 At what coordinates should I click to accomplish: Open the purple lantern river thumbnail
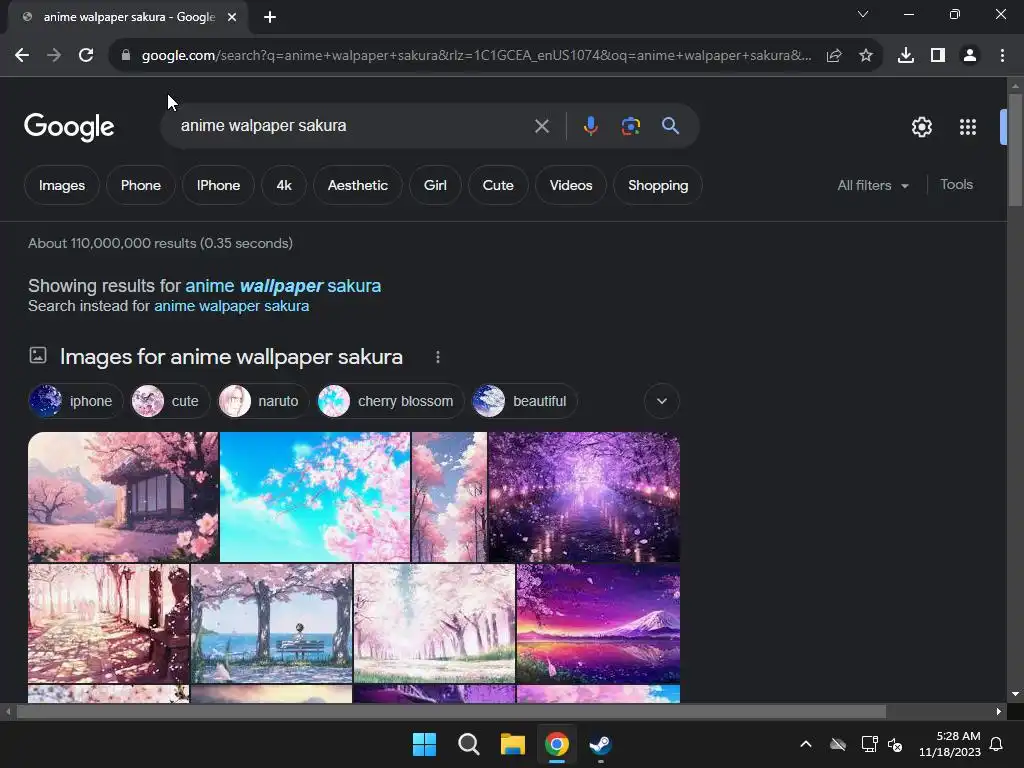click(x=584, y=497)
